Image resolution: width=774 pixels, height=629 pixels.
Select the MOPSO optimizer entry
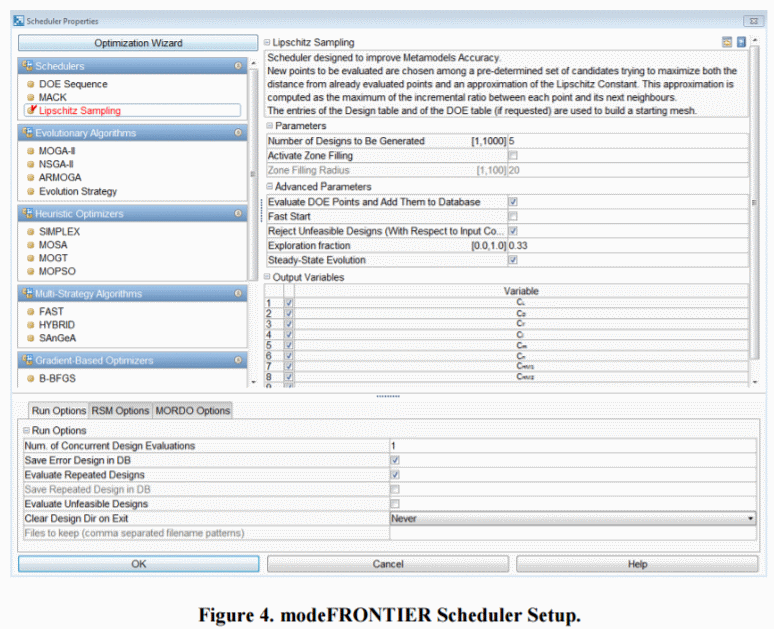pos(57,272)
